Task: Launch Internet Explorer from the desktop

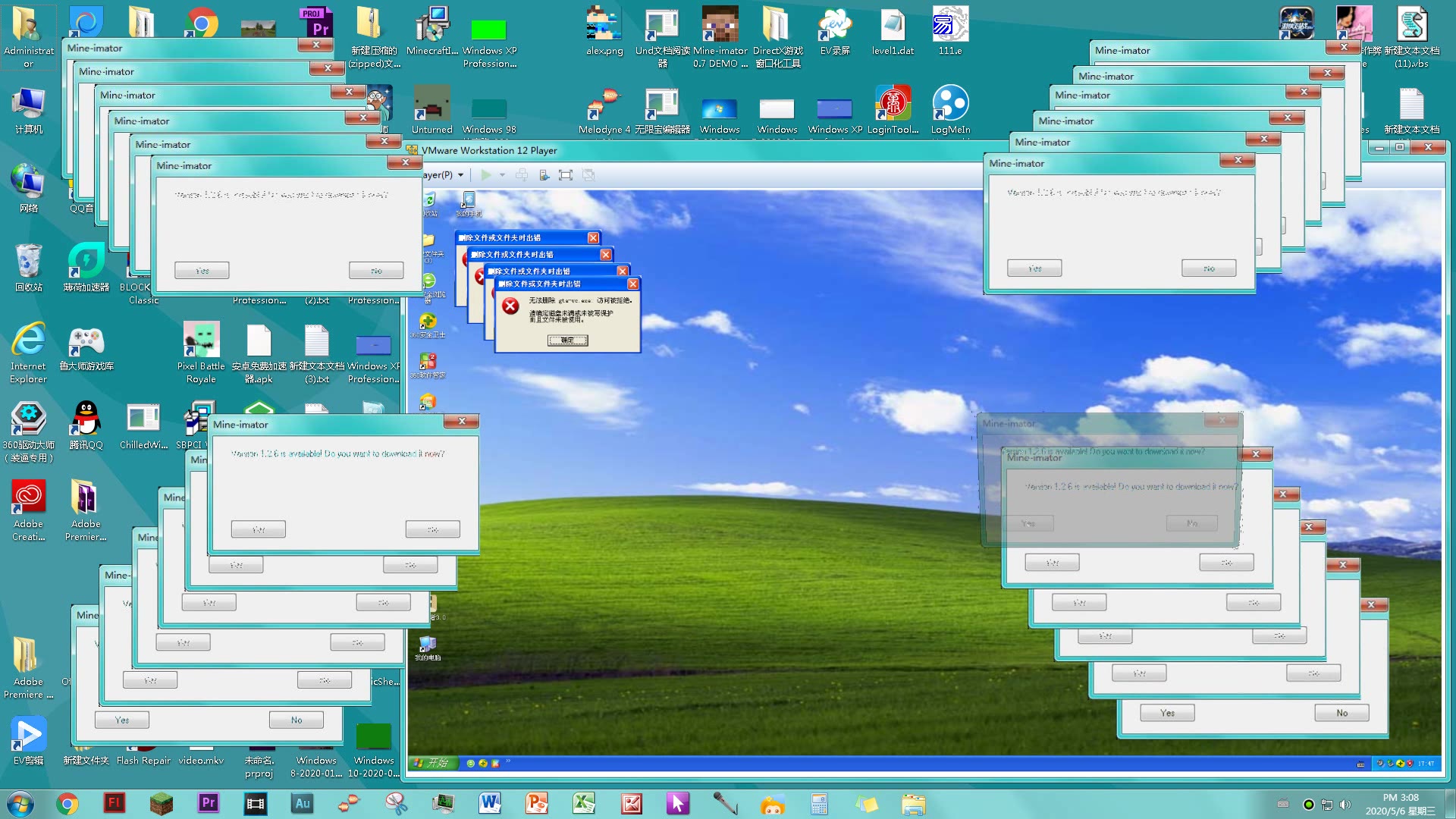Action: (28, 353)
